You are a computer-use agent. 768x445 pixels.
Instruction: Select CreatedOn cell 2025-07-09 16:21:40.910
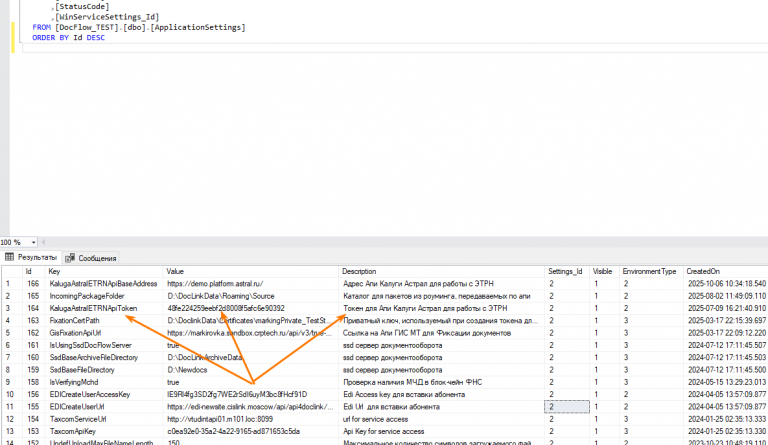pyautogui.click(x=725, y=308)
